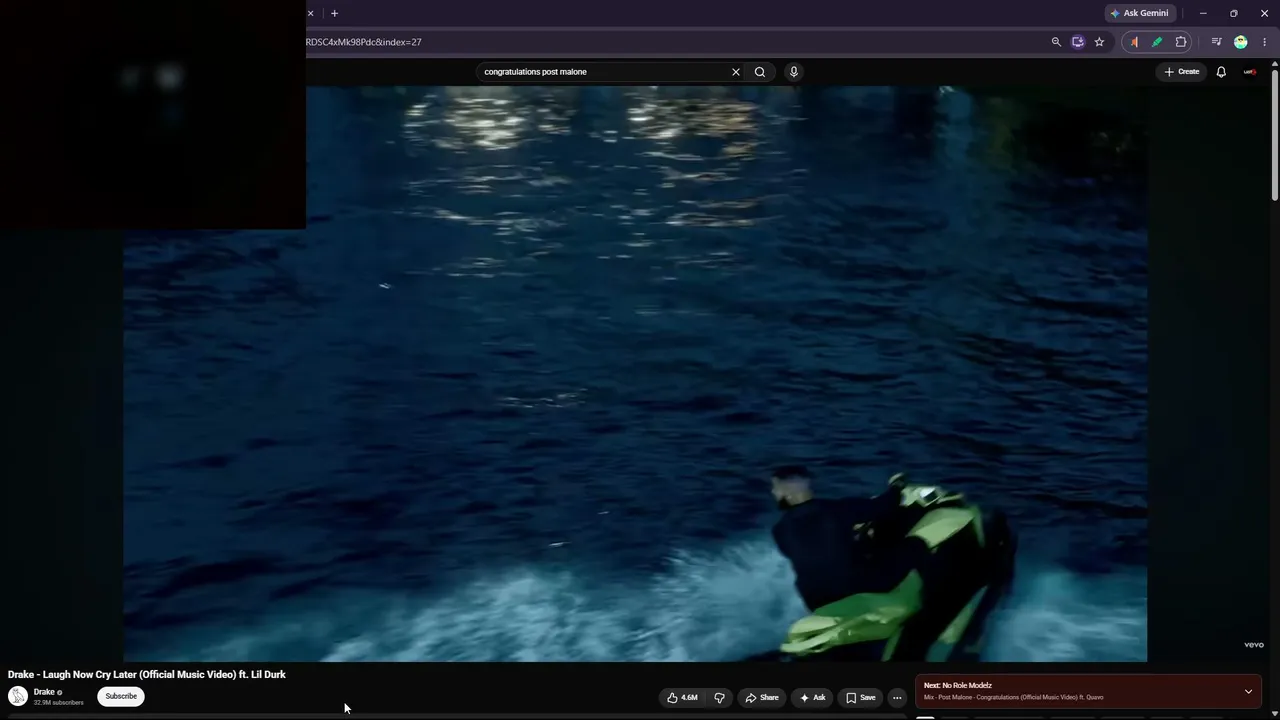
Task: Open Drake's channel avatar
Action: click(x=18, y=696)
